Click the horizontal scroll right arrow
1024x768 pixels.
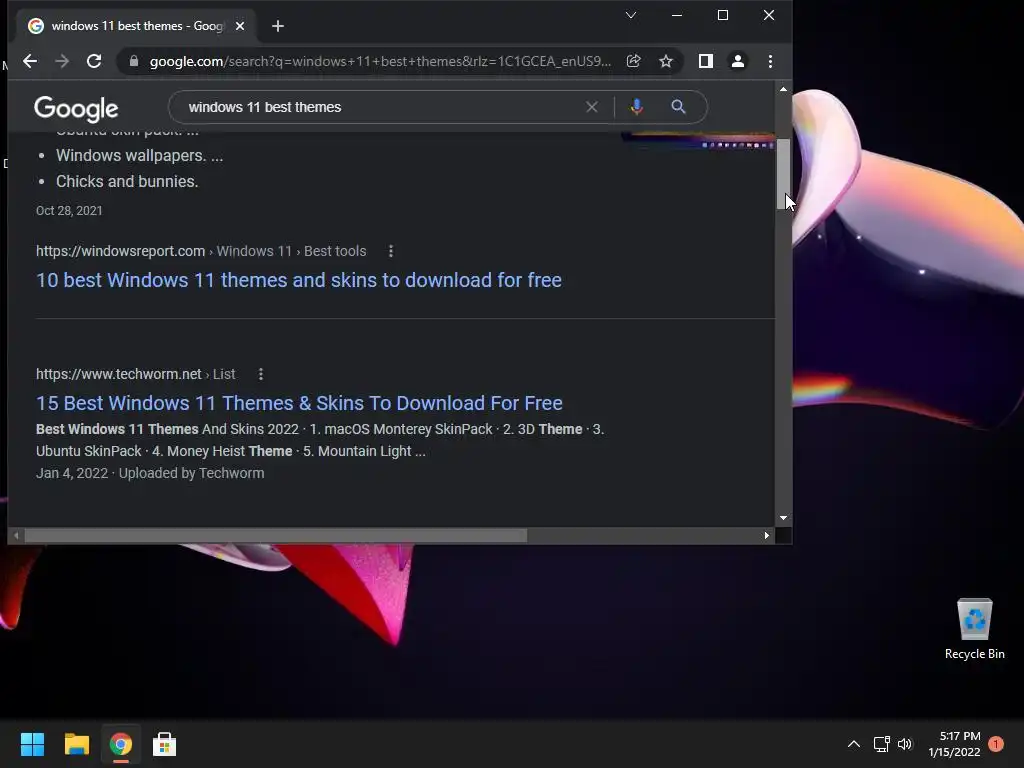point(767,536)
